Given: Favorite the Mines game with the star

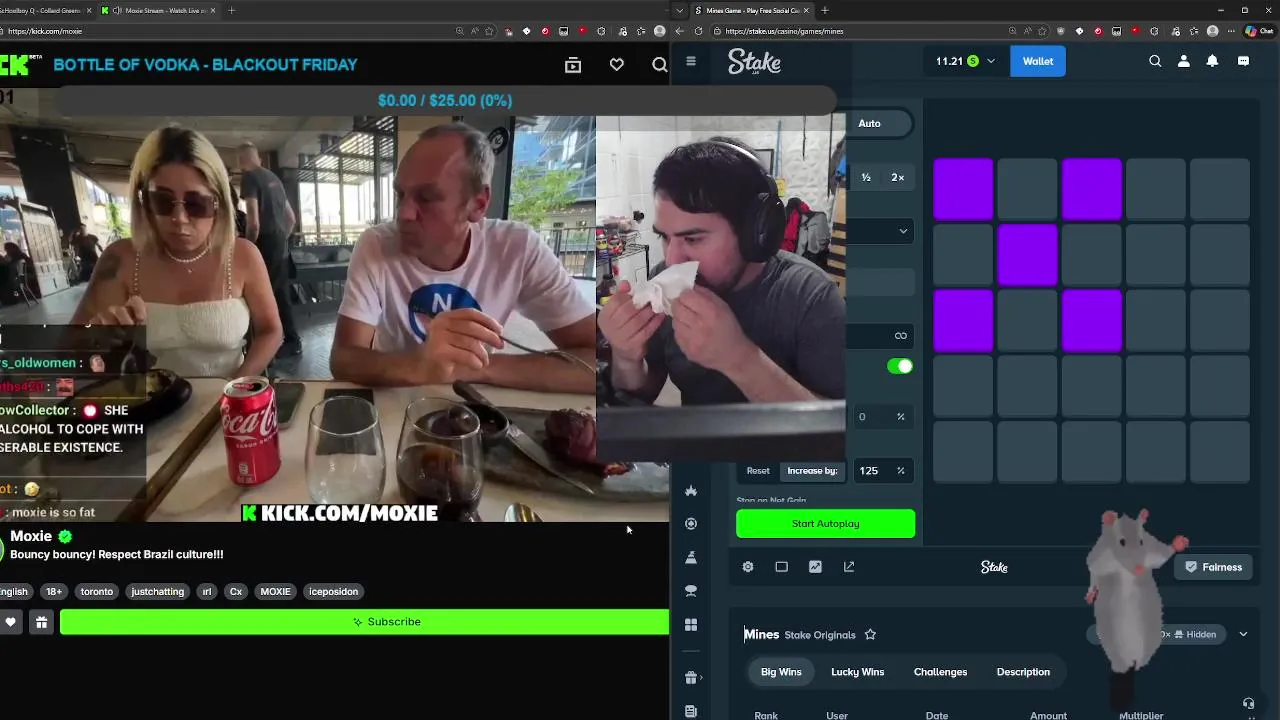Looking at the screenshot, I should [870, 634].
